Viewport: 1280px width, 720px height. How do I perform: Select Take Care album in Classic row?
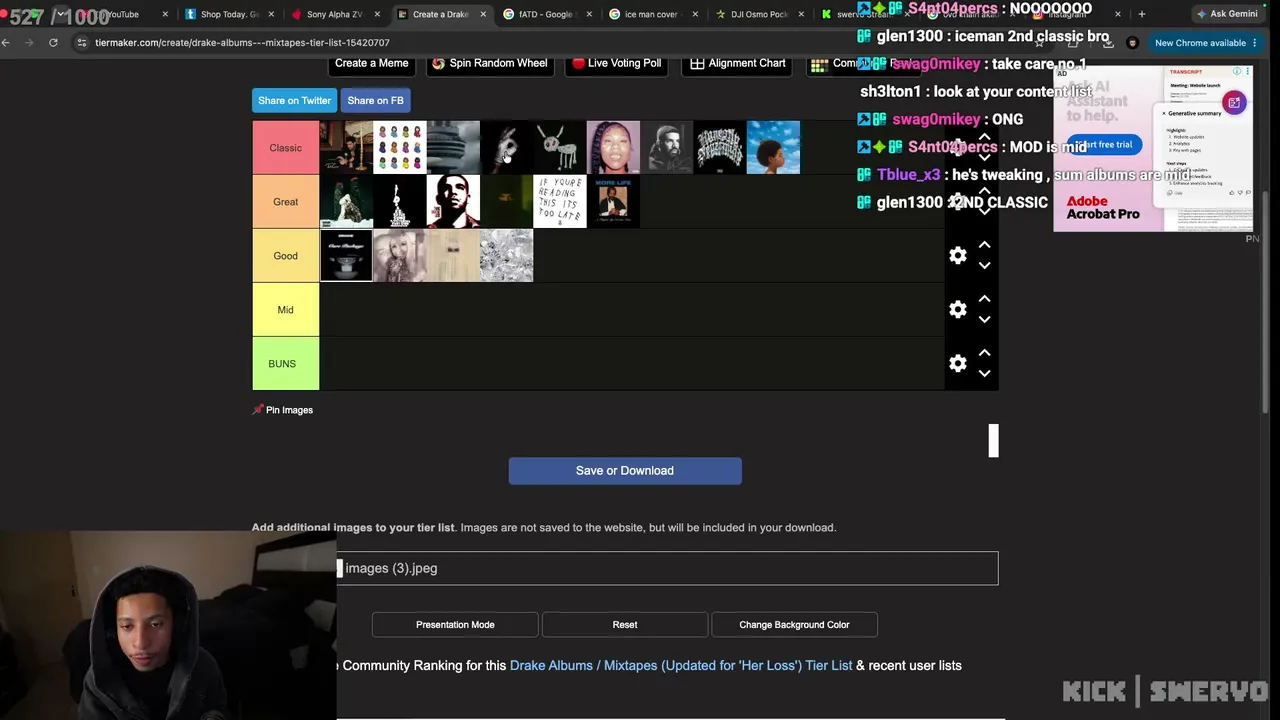coord(346,148)
